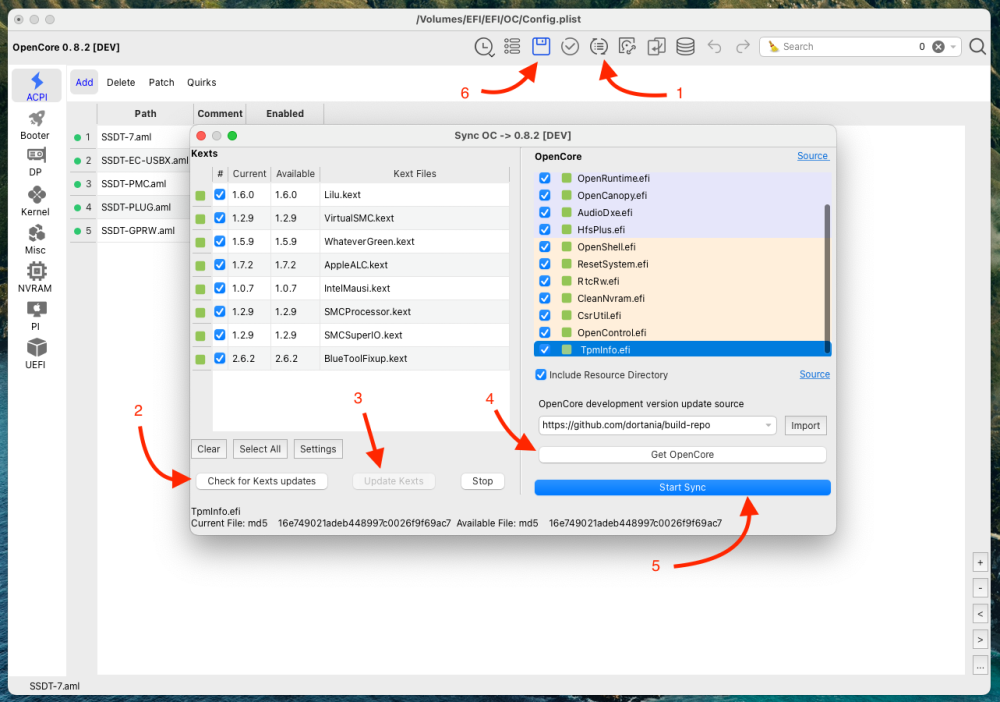
Task: Open the Misc section in the sidebar
Action: 35,238
